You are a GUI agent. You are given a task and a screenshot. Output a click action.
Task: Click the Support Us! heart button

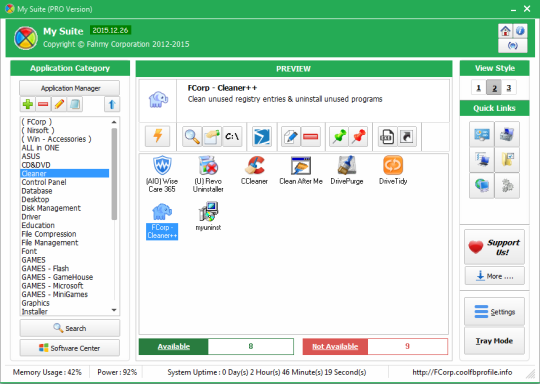[495, 247]
